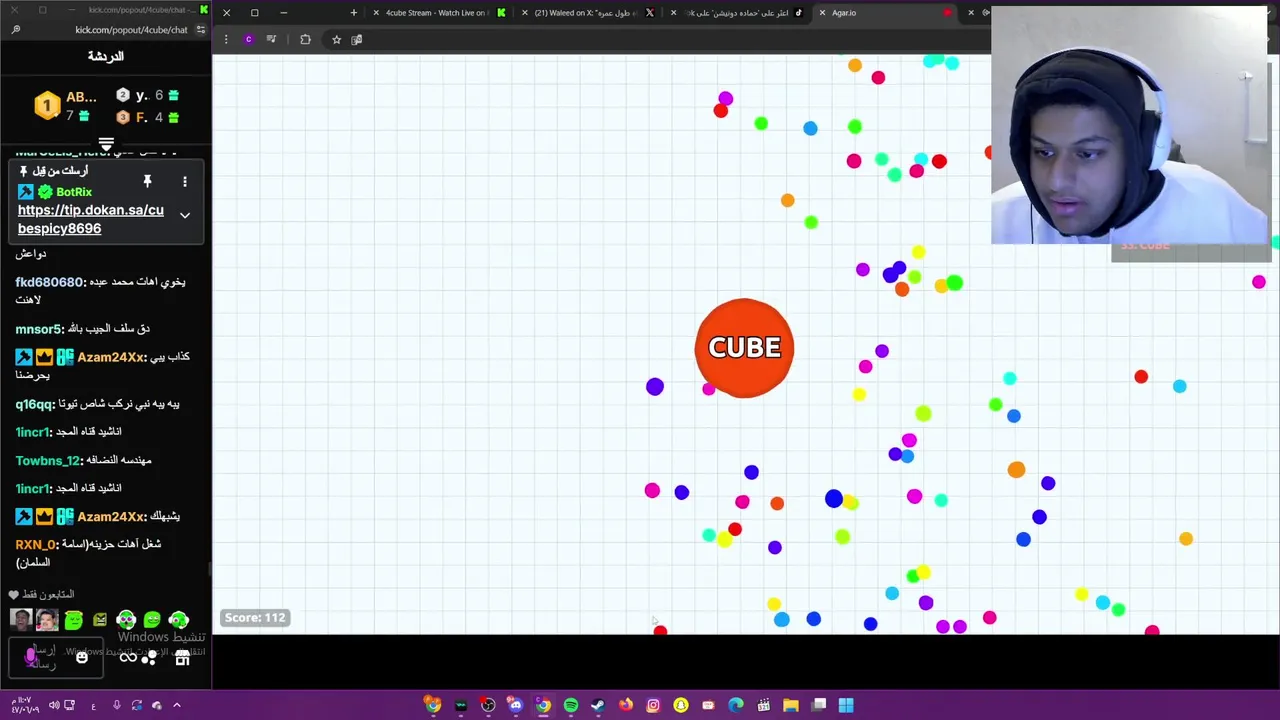This screenshot has width=1280, height=720.
Task: Open the tip.dokan.sa link
Action: (91, 219)
